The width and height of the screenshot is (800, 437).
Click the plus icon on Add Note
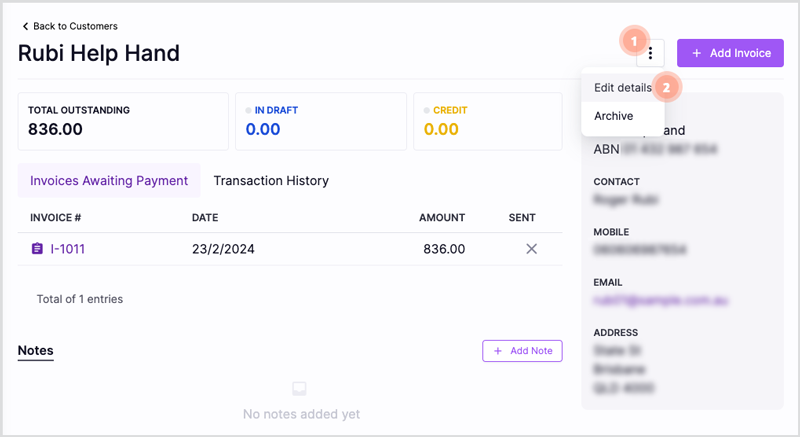(x=498, y=351)
